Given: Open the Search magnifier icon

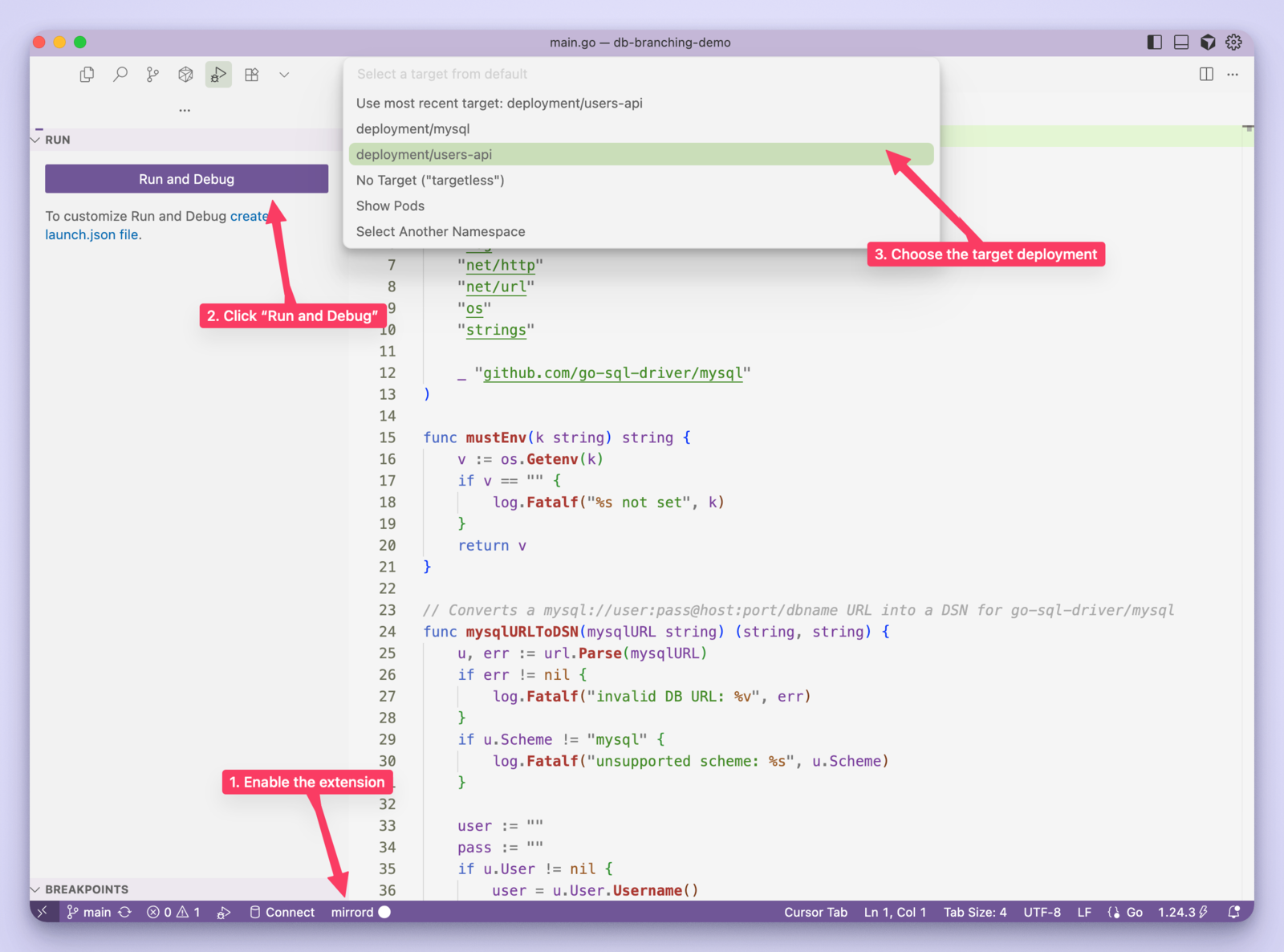Looking at the screenshot, I should click(x=120, y=75).
